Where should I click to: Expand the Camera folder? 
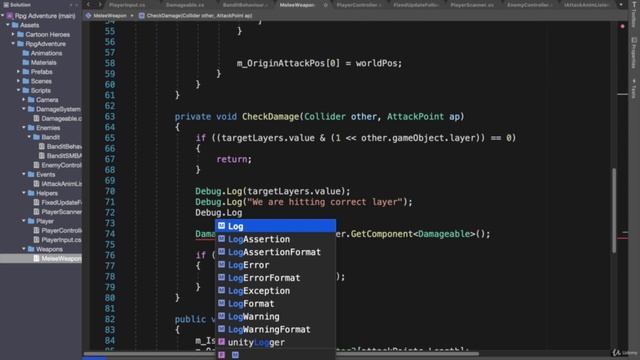coord(24,100)
